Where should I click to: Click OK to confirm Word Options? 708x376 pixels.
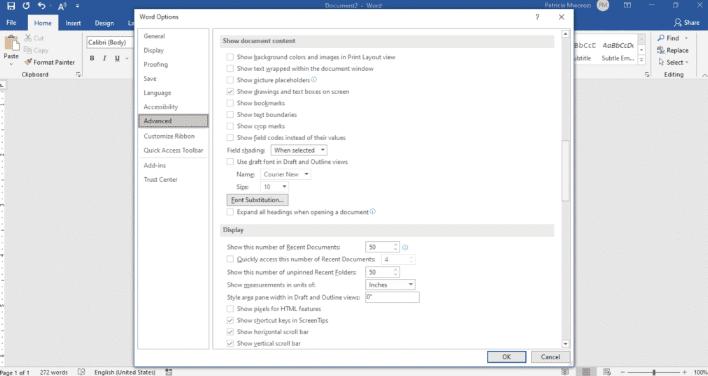coord(507,357)
